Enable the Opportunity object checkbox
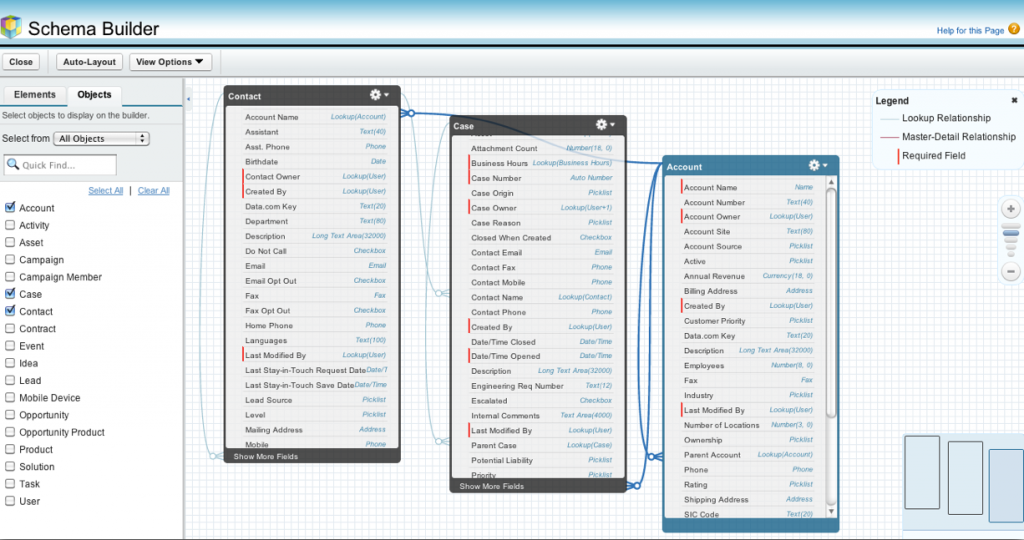Viewport: 1024px width, 540px height. [x=10, y=415]
